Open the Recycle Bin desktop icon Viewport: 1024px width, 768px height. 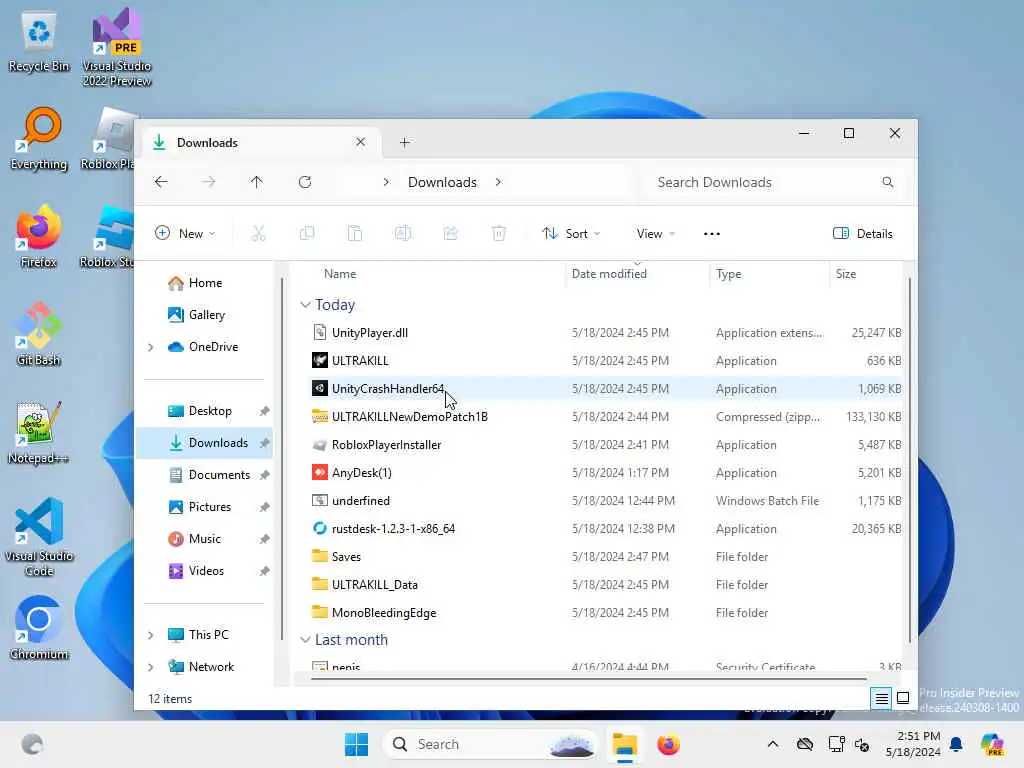tap(39, 40)
